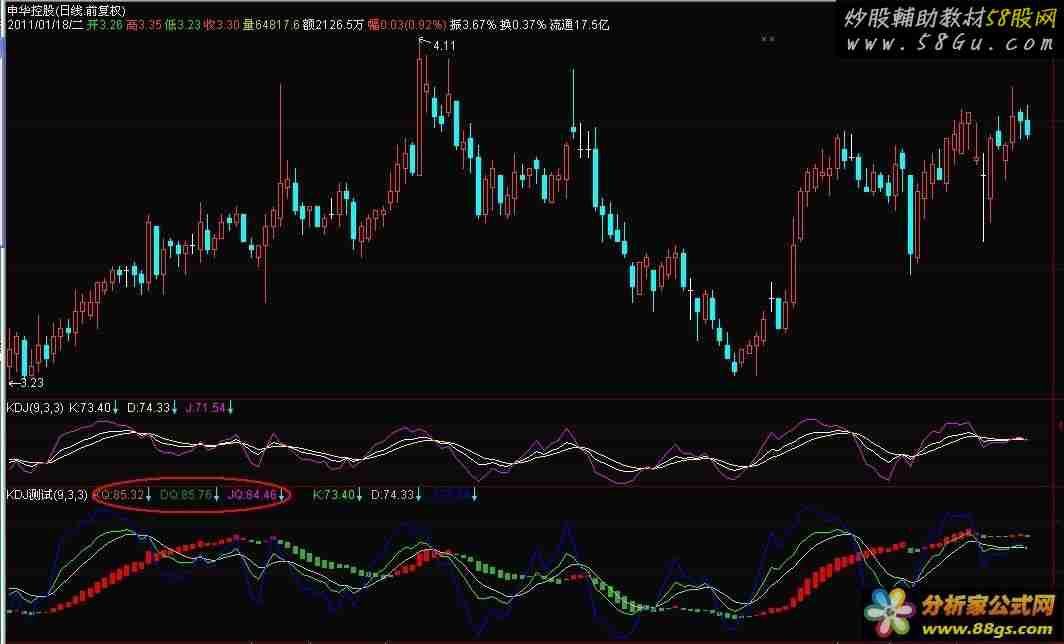Click the change value 幅0.03(0.92%)
The height and width of the screenshot is (644, 1064).
tap(407, 25)
